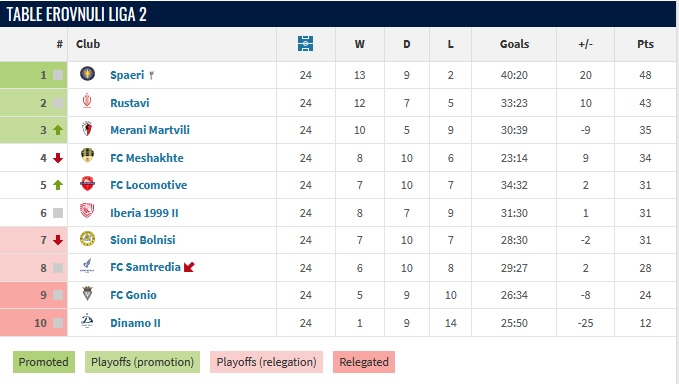Click the Relegated legend color box
This screenshot has width=679, height=384.
(364, 362)
